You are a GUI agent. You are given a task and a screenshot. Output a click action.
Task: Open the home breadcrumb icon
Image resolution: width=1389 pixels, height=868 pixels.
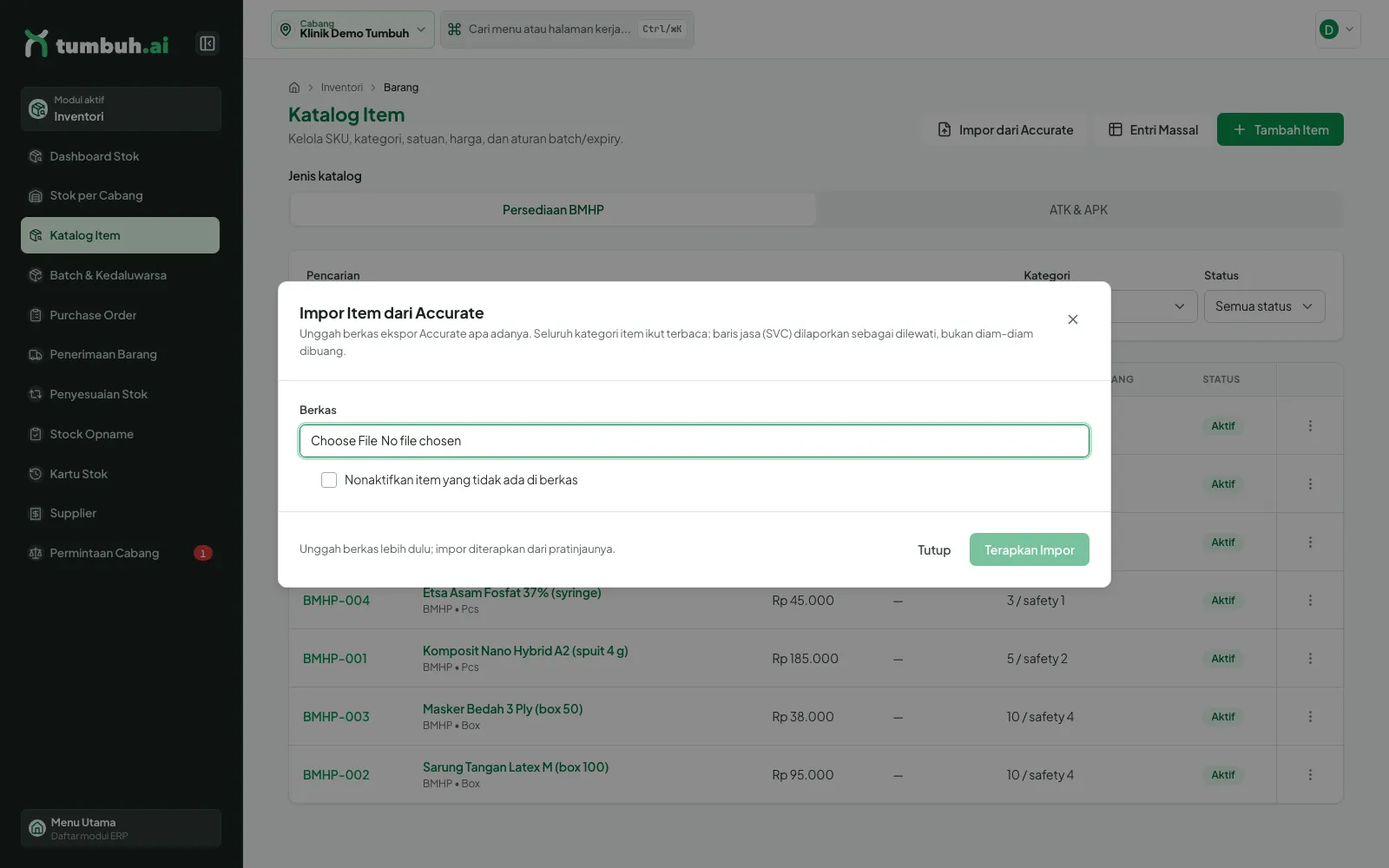coord(294,88)
